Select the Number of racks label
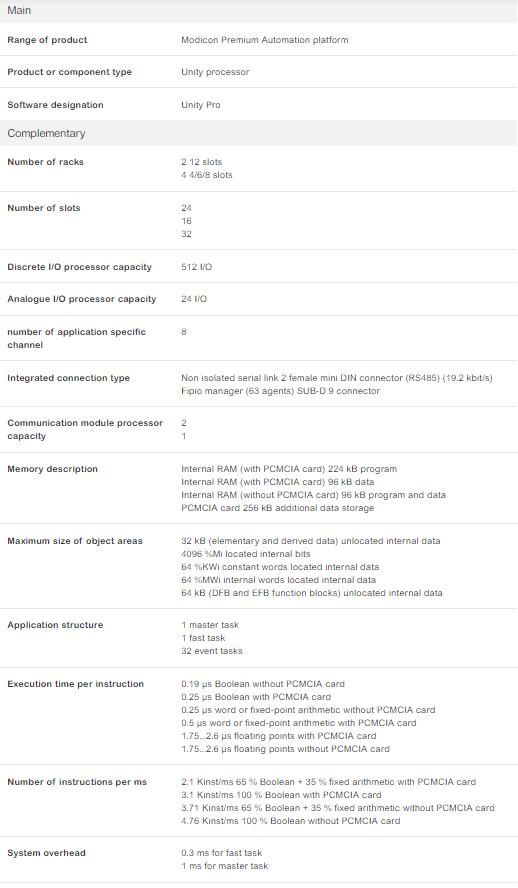 click(x=45, y=162)
